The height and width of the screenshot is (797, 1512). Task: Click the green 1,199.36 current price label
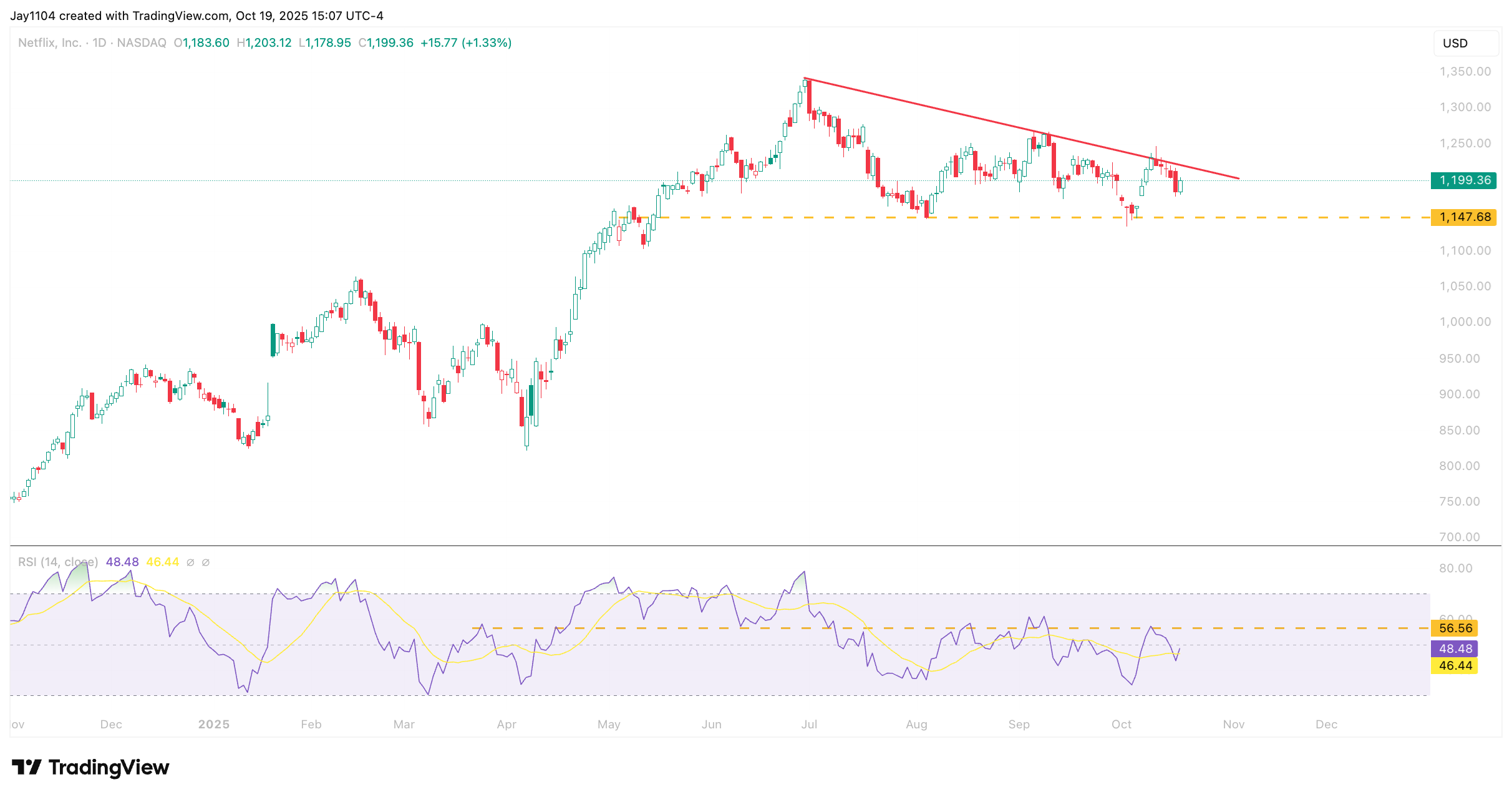click(x=1463, y=180)
